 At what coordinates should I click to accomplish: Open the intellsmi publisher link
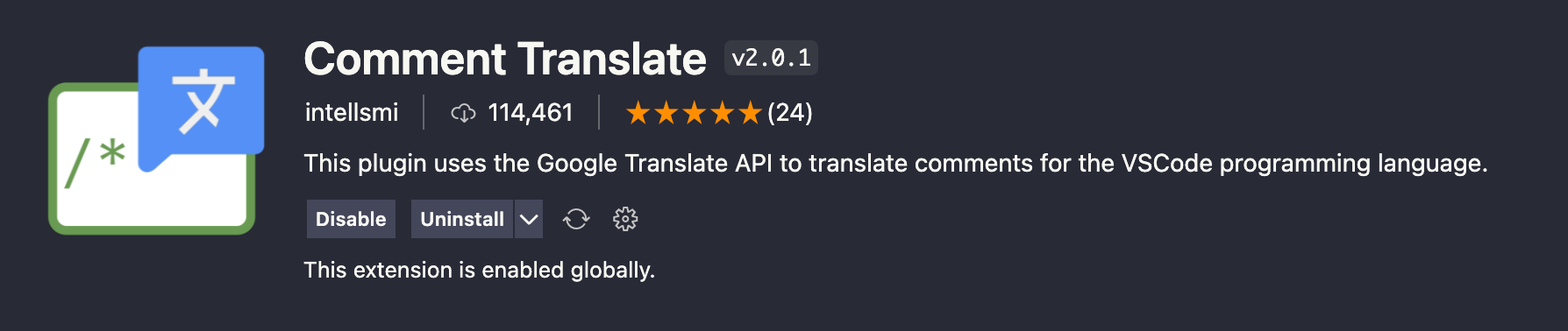[x=352, y=112]
